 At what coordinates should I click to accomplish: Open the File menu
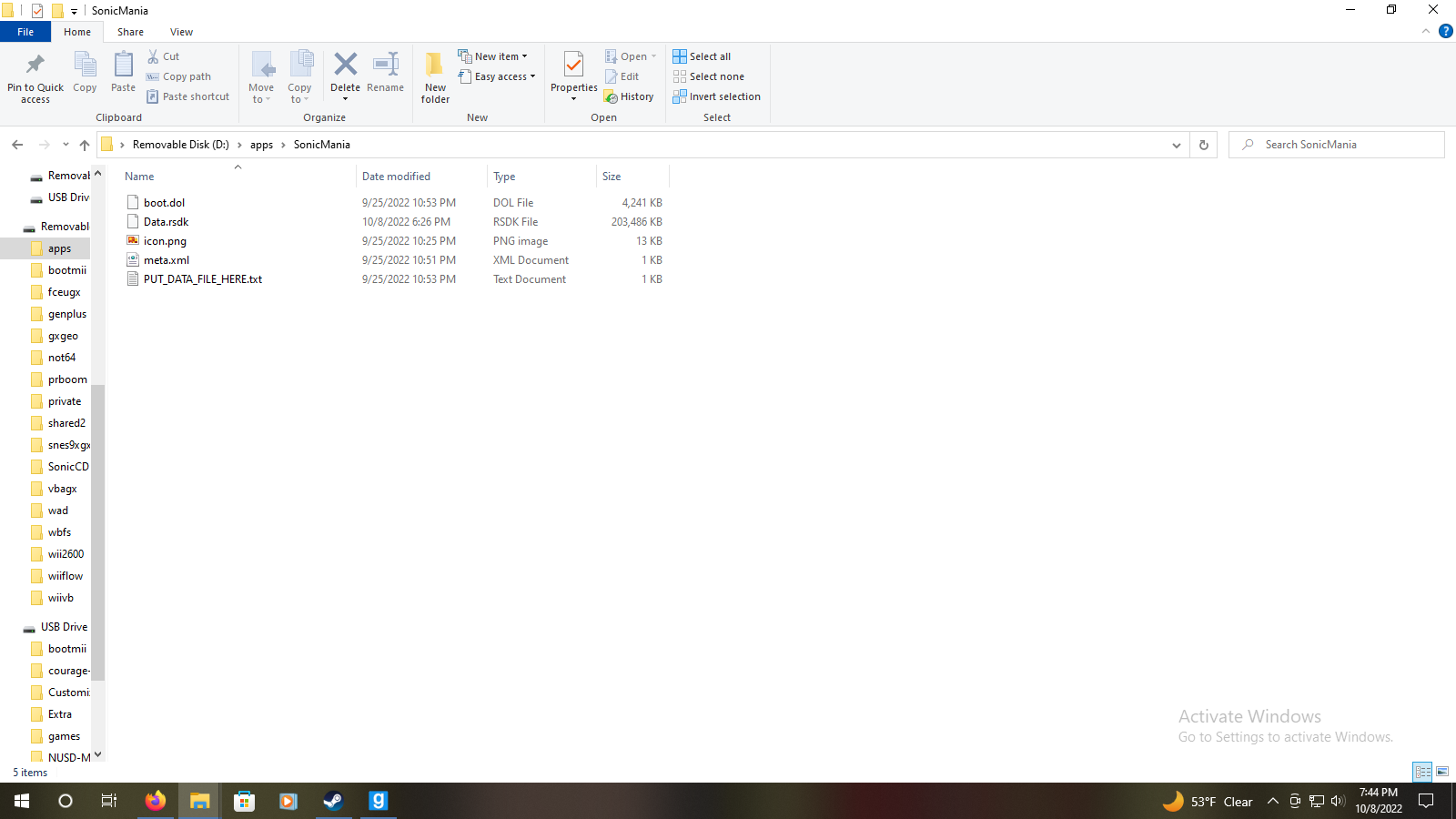tap(25, 32)
